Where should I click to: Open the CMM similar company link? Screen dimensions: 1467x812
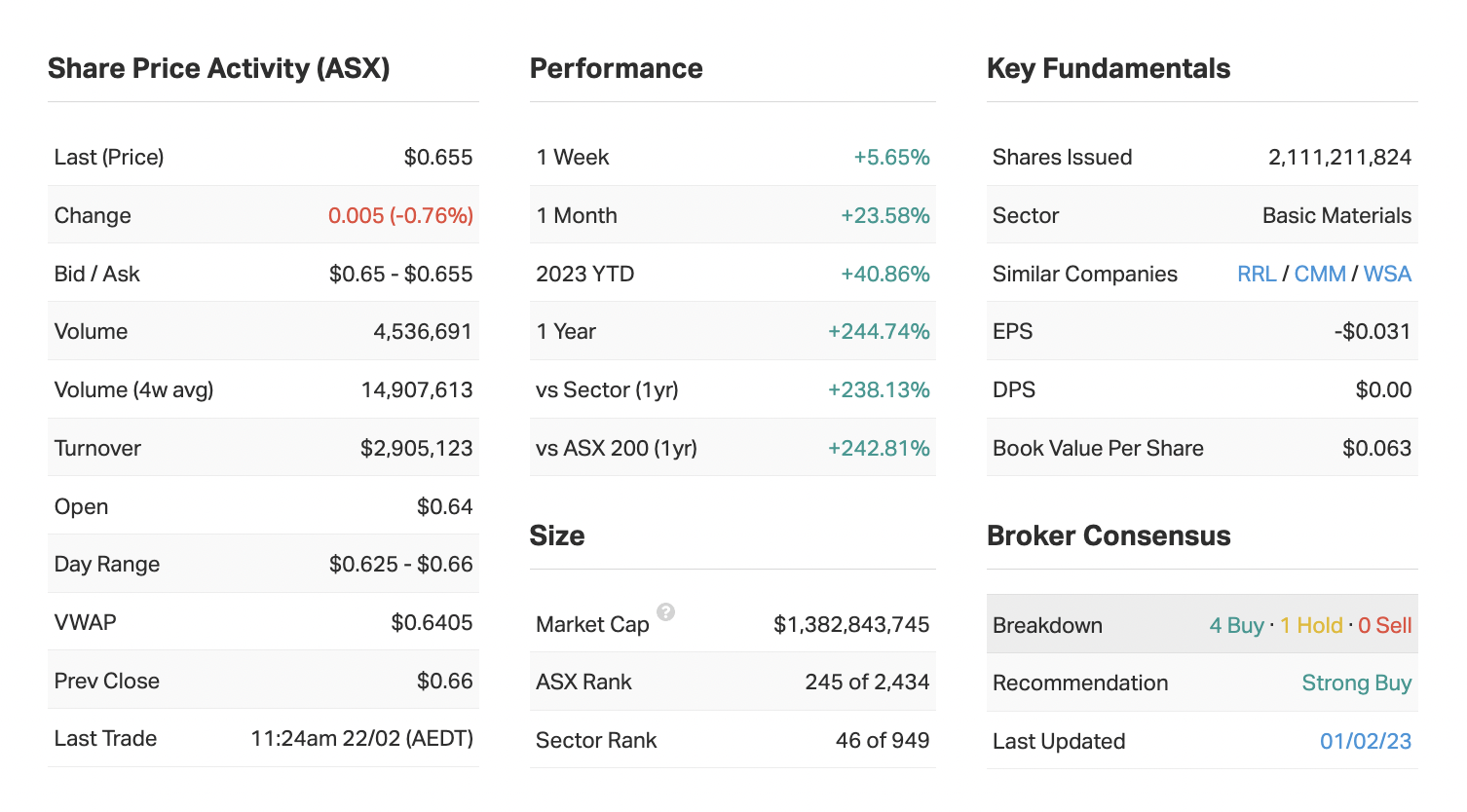(1320, 274)
